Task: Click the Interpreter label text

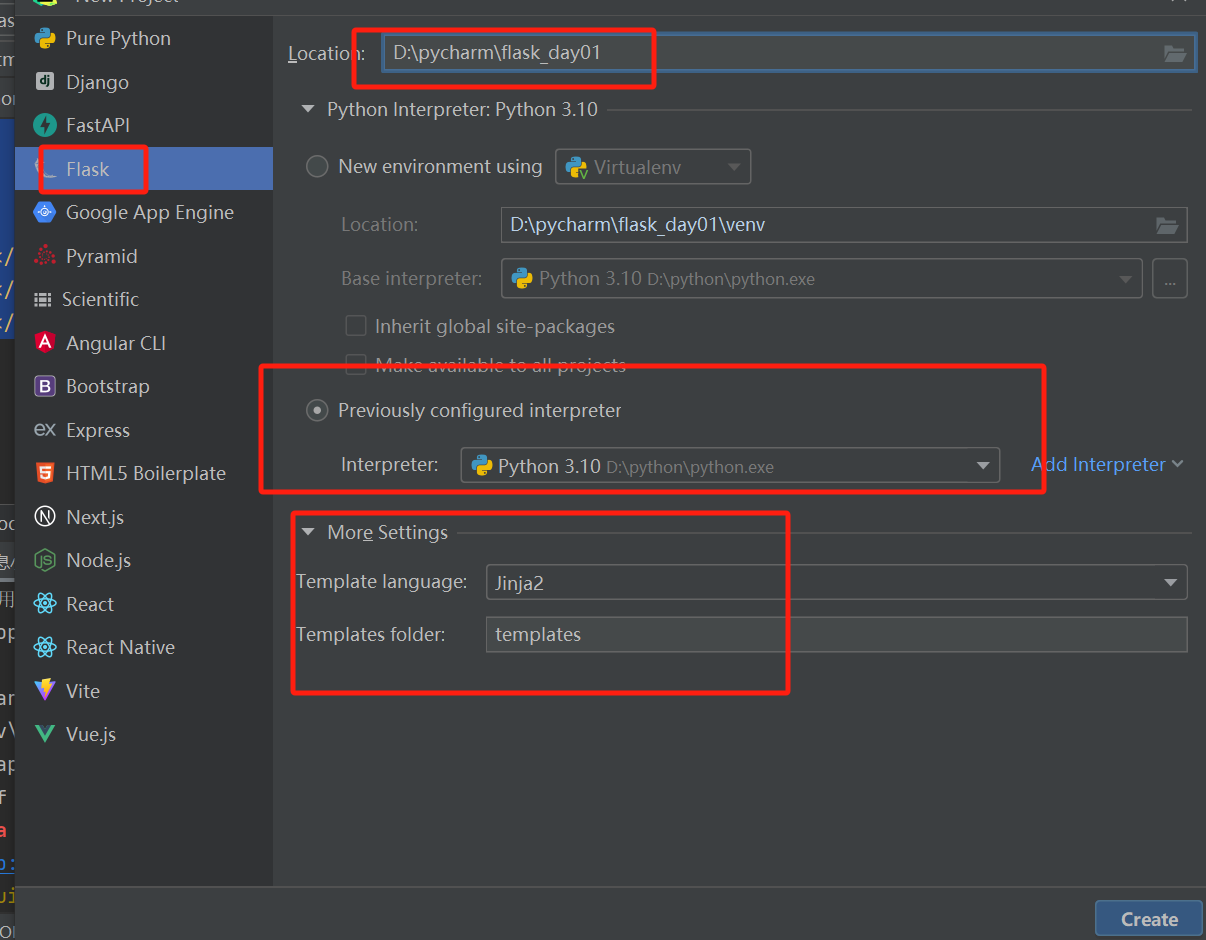Action: [x=390, y=465]
